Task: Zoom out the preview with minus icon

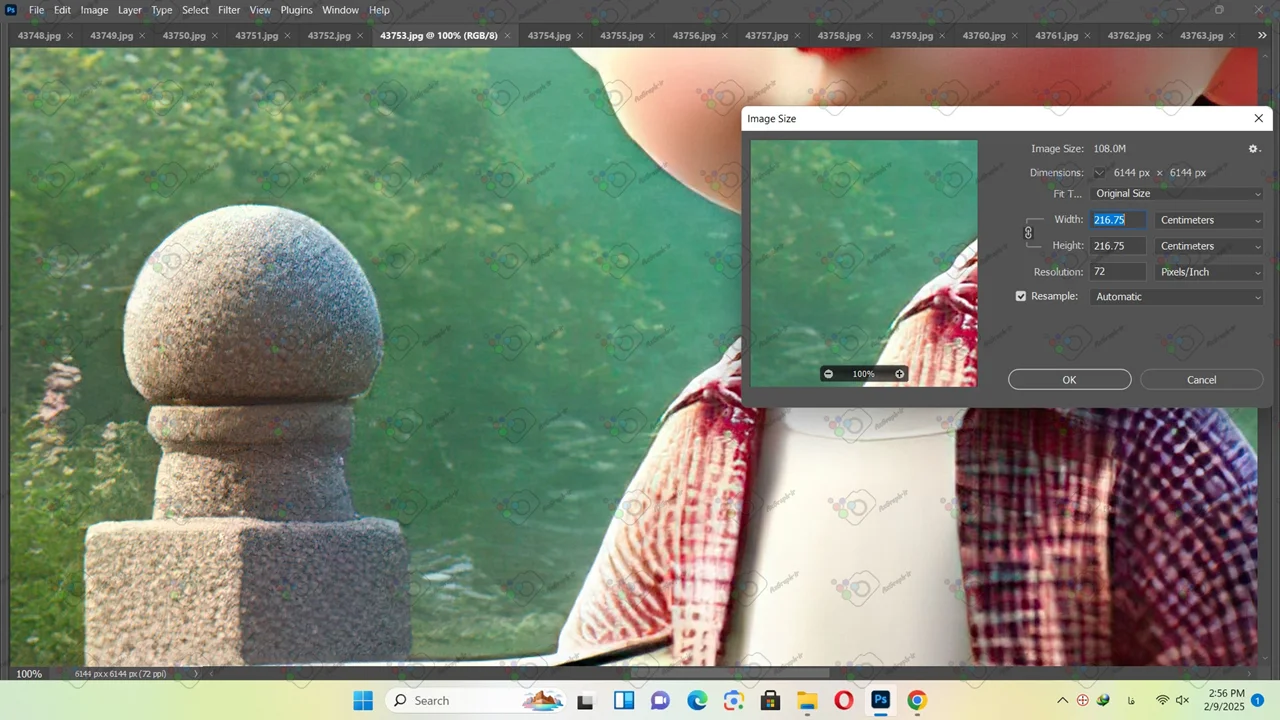Action: pos(828,374)
